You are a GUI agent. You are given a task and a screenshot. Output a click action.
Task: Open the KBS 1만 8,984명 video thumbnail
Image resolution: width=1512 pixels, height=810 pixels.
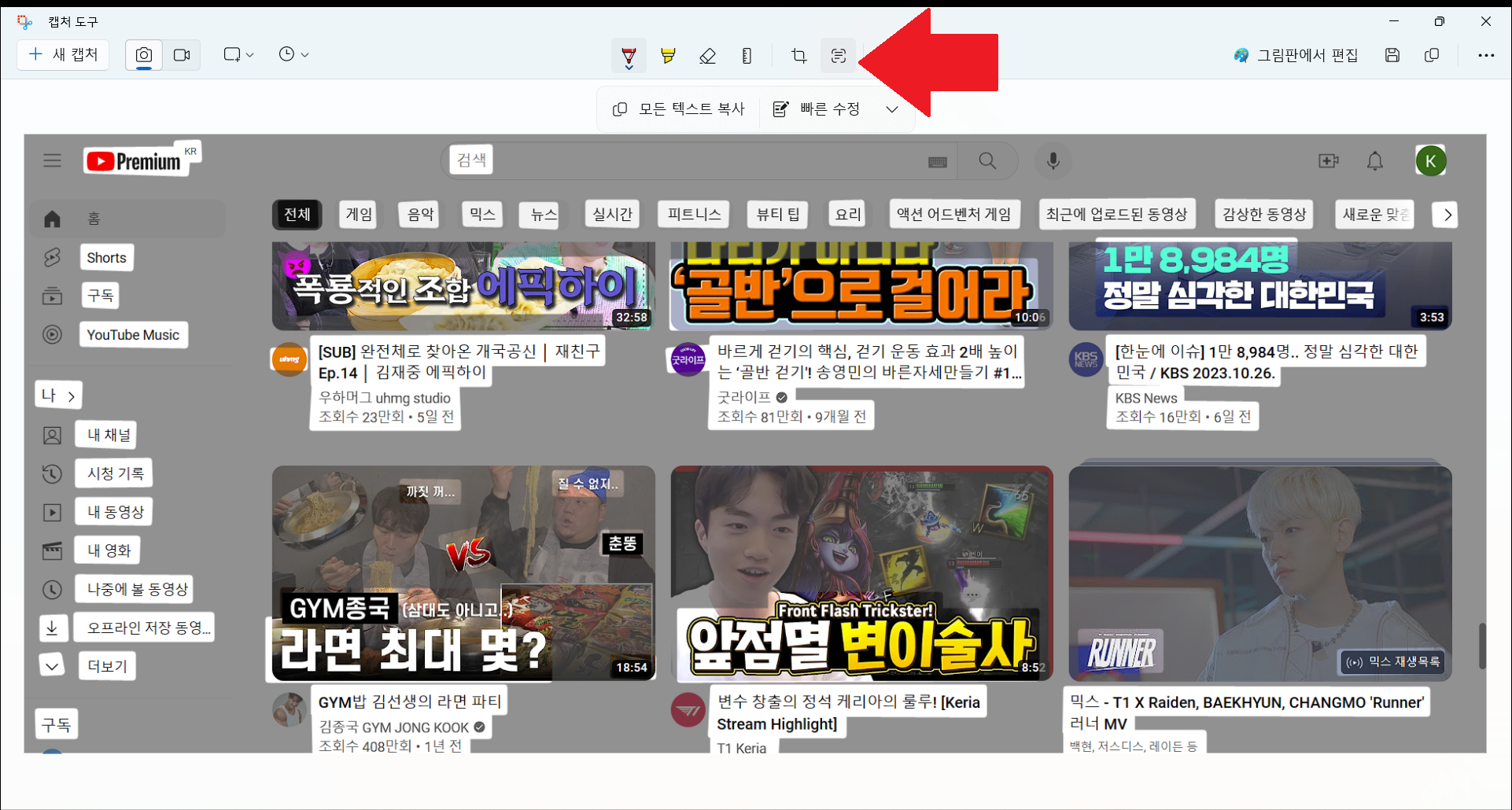(1260, 286)
